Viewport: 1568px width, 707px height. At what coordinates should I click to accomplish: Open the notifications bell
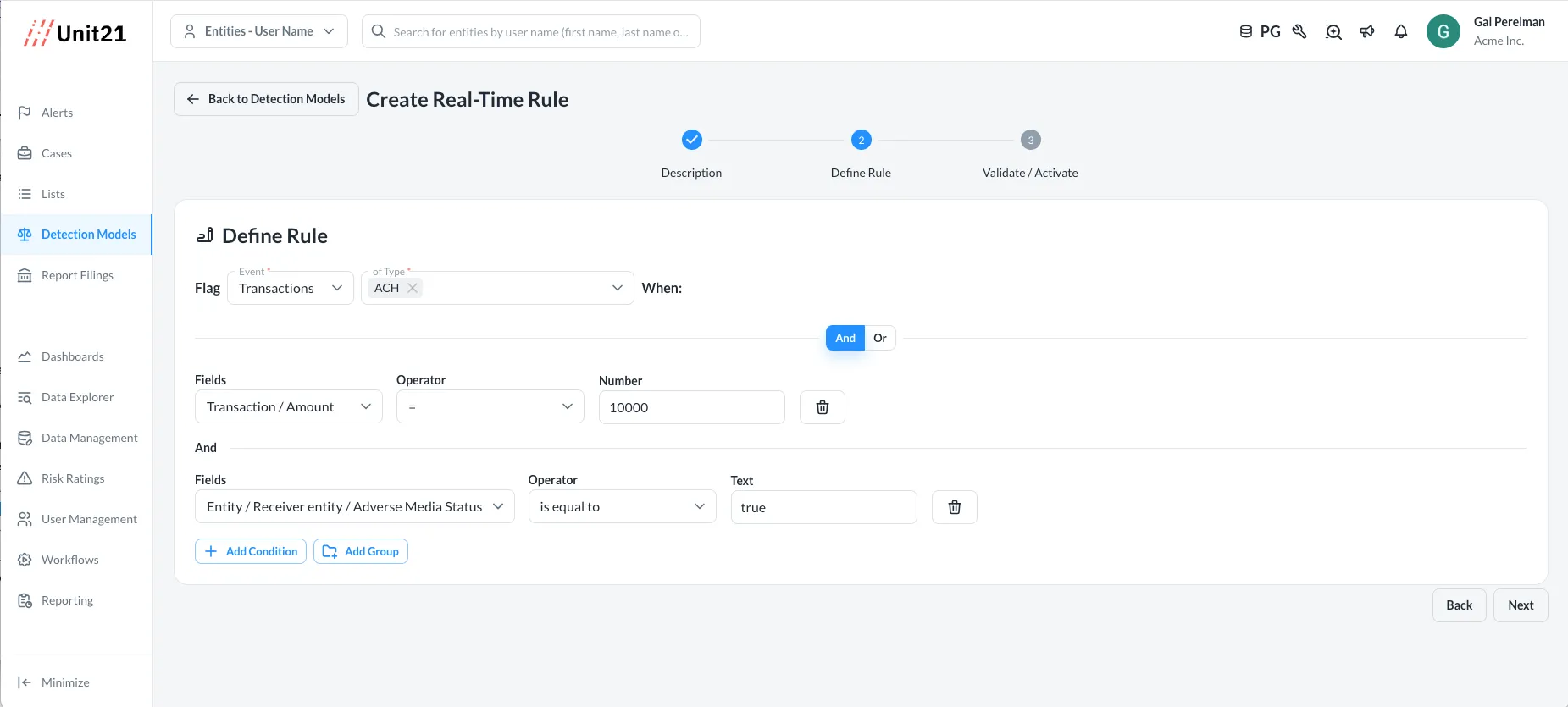1401,31
